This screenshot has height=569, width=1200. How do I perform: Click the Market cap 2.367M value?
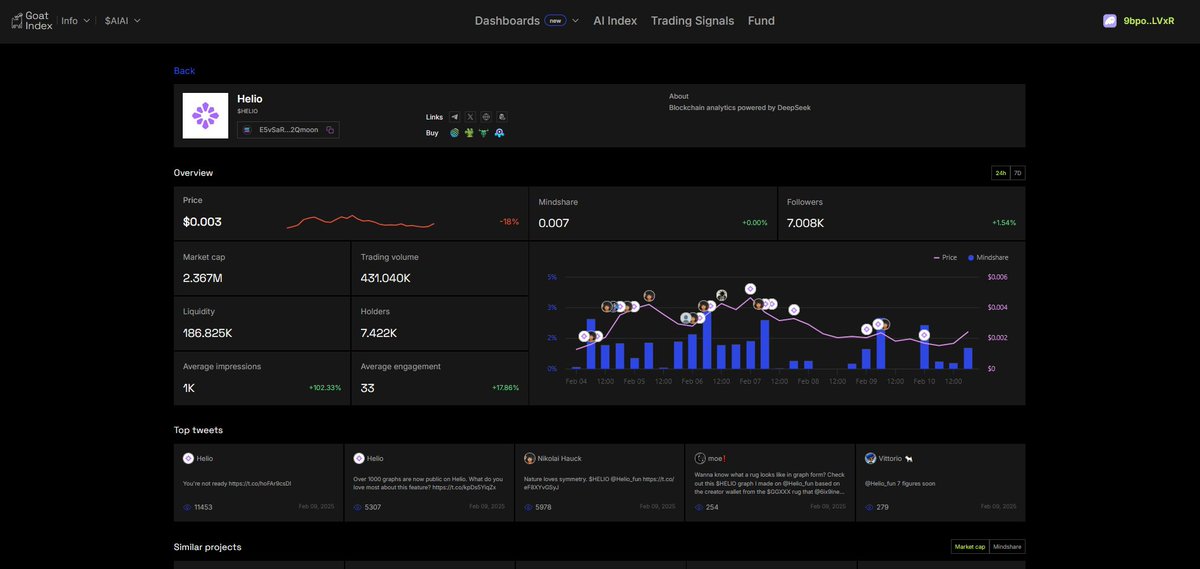pyautogui.click(x=203, y=278)
